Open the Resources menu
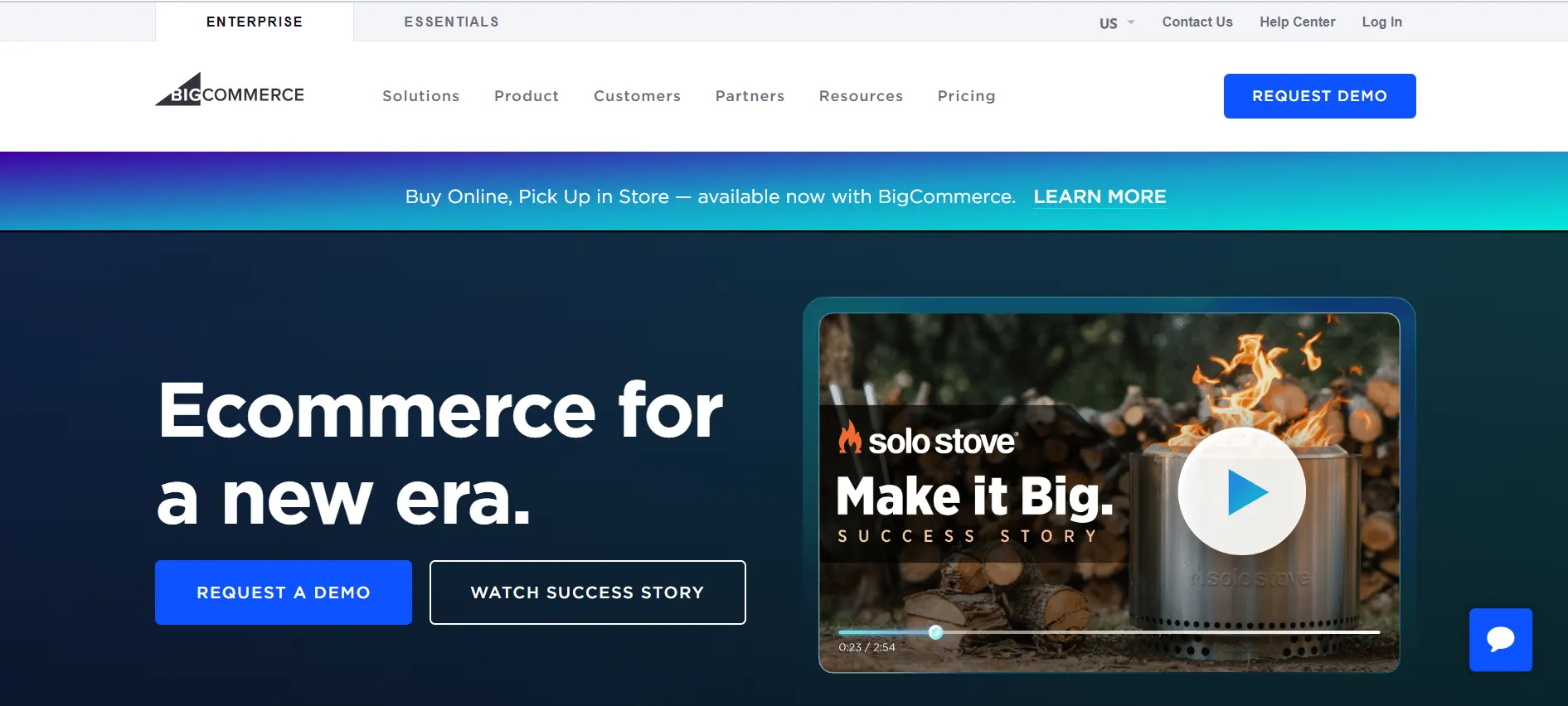This screenshot has height=706, width=1568. (861, 96)
